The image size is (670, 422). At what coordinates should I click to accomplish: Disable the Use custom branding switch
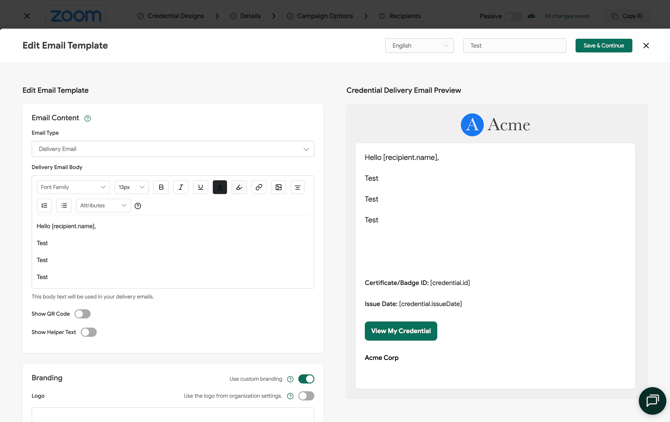pyautogui.click(x=306, y=379)
